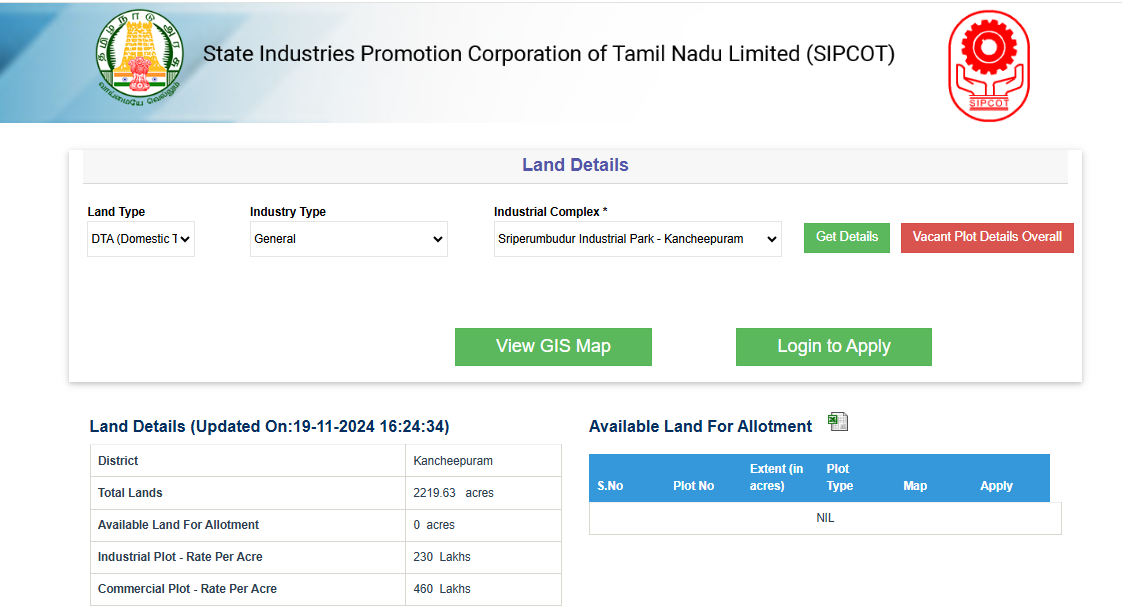Click the Land Details updated timestamp heading
The height and width of the screenshot is (616, 1122).
click(269, 426)
